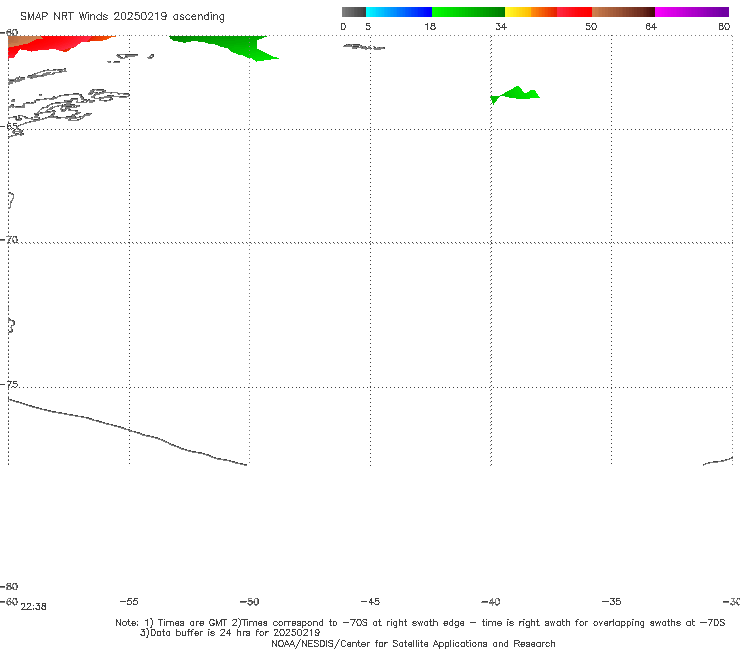Click the magenta-purple 64-80 colorbar segment

tap(692, 12)
